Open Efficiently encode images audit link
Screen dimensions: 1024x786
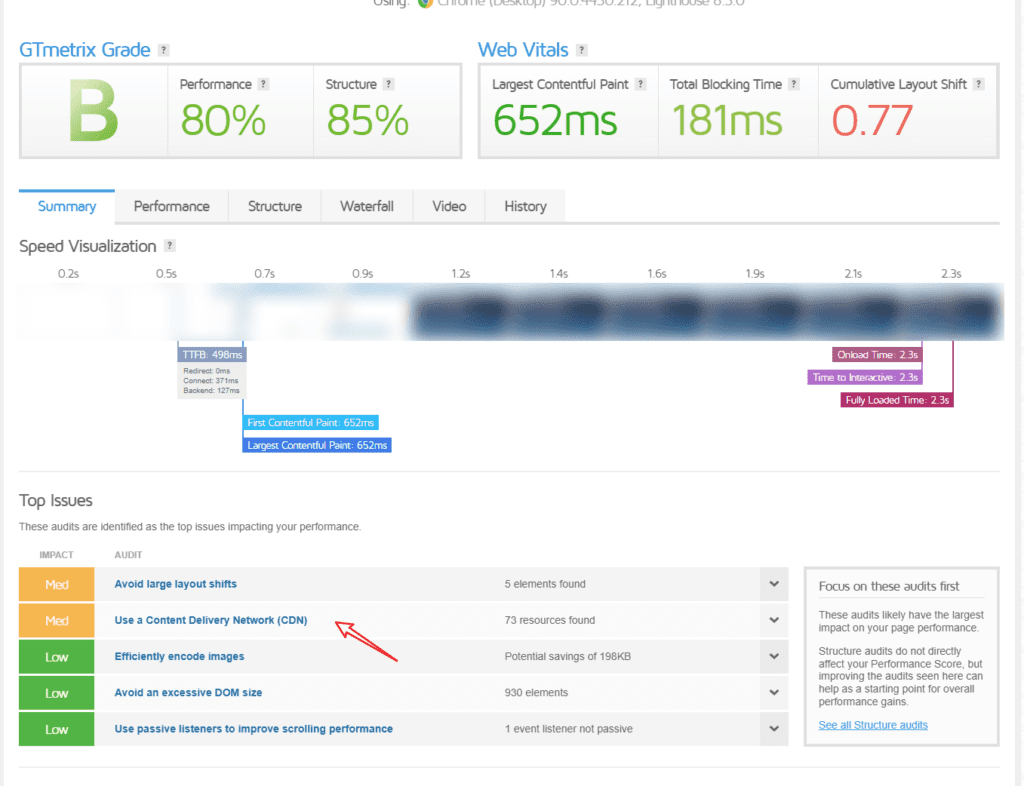point(180,656)
